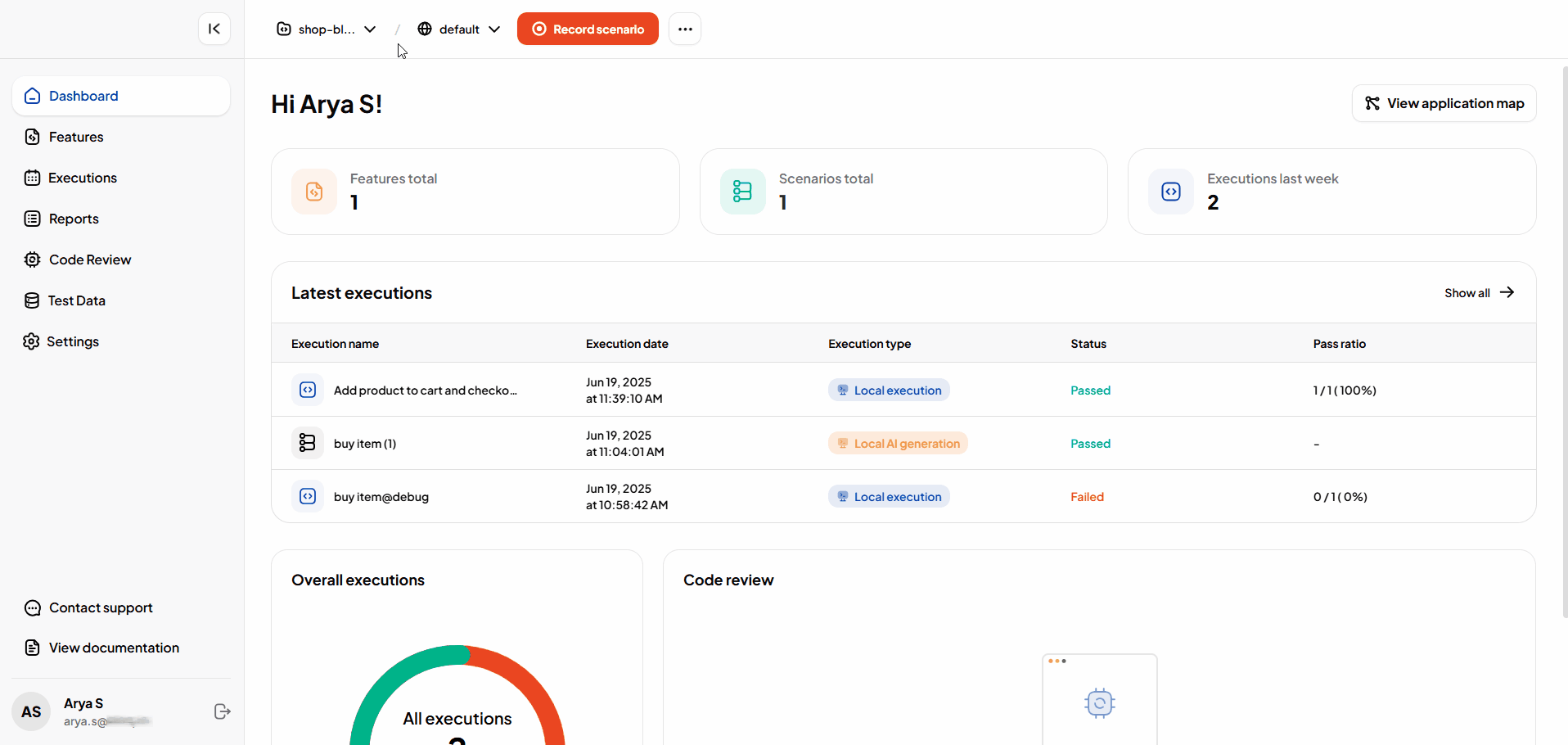Click the green segment of executions donut
Viewport: 1568px width, 745px height.
(385, 680)
